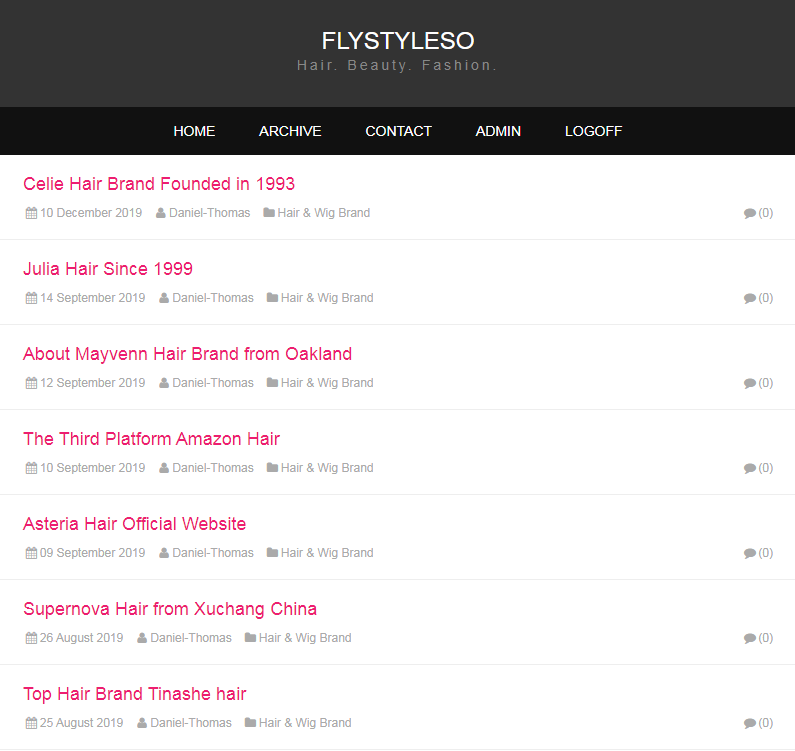Open comments bubble for Amazon Hair post
Image resolution: width=795 pixels, height=751 pixels.
pos(750,468)
